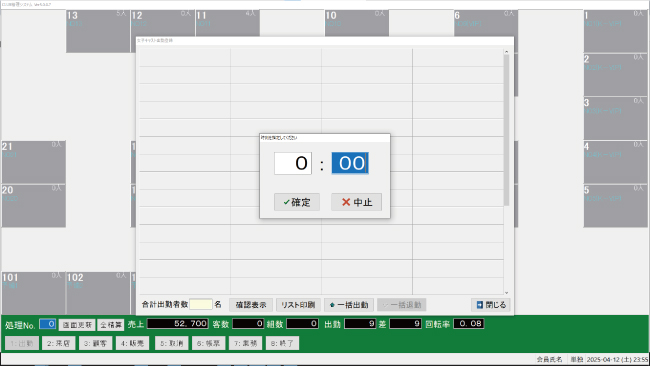Screen dimensions: 650x366
Task: Click the リスト印刷 print list button
Action: pos(298,305)
